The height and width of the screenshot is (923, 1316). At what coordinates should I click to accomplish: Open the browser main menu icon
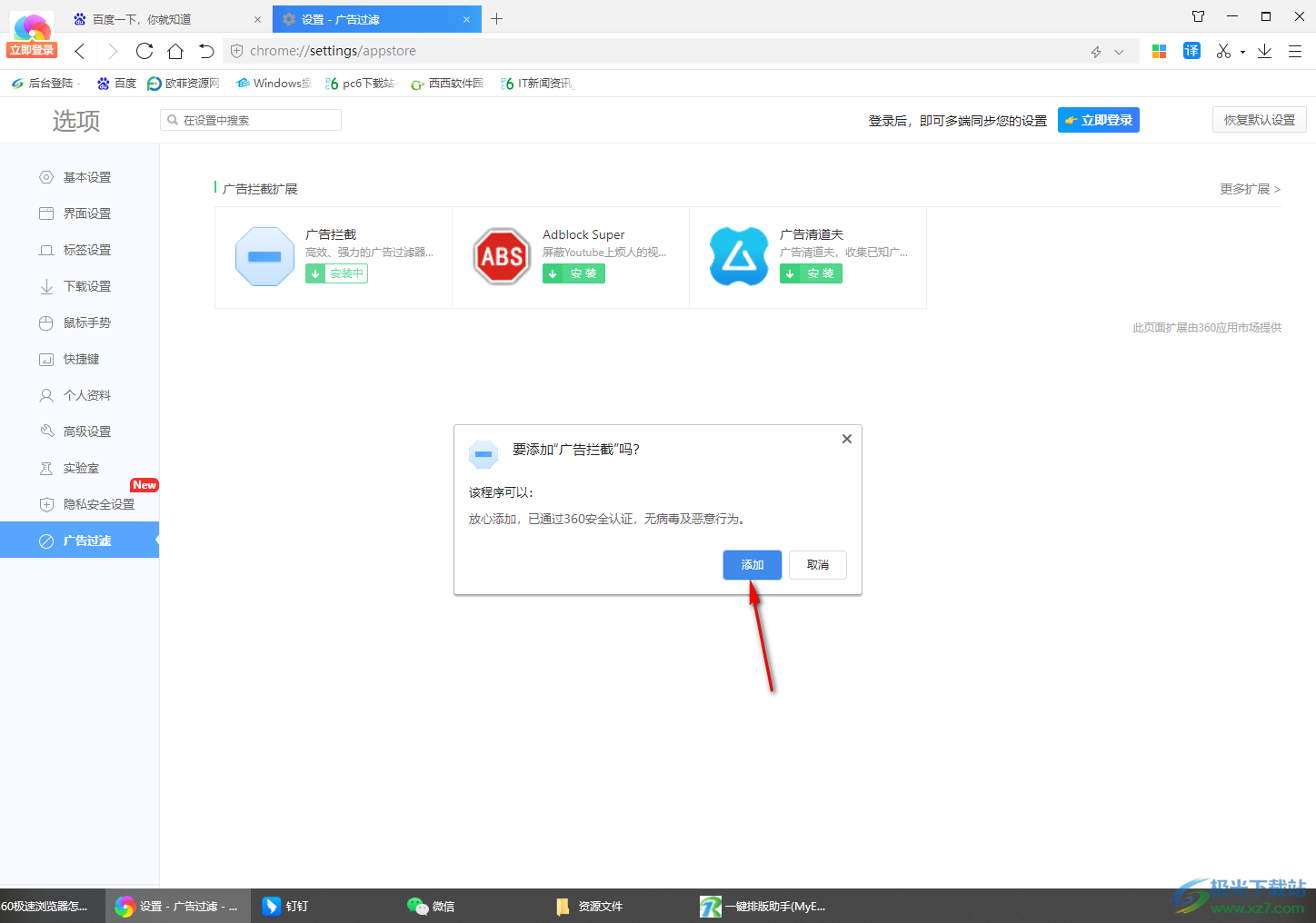1295,52
